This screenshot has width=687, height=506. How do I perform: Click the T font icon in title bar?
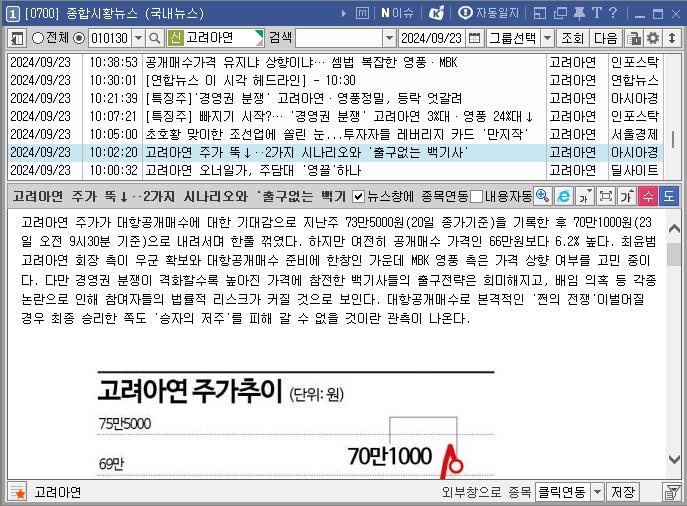tap(596, 13)
